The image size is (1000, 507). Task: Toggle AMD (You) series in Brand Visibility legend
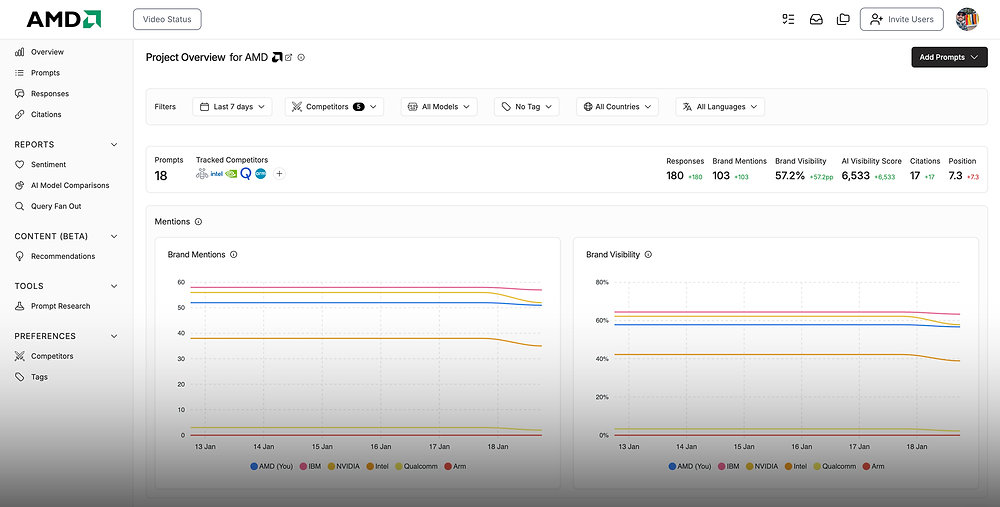point(690,466)
